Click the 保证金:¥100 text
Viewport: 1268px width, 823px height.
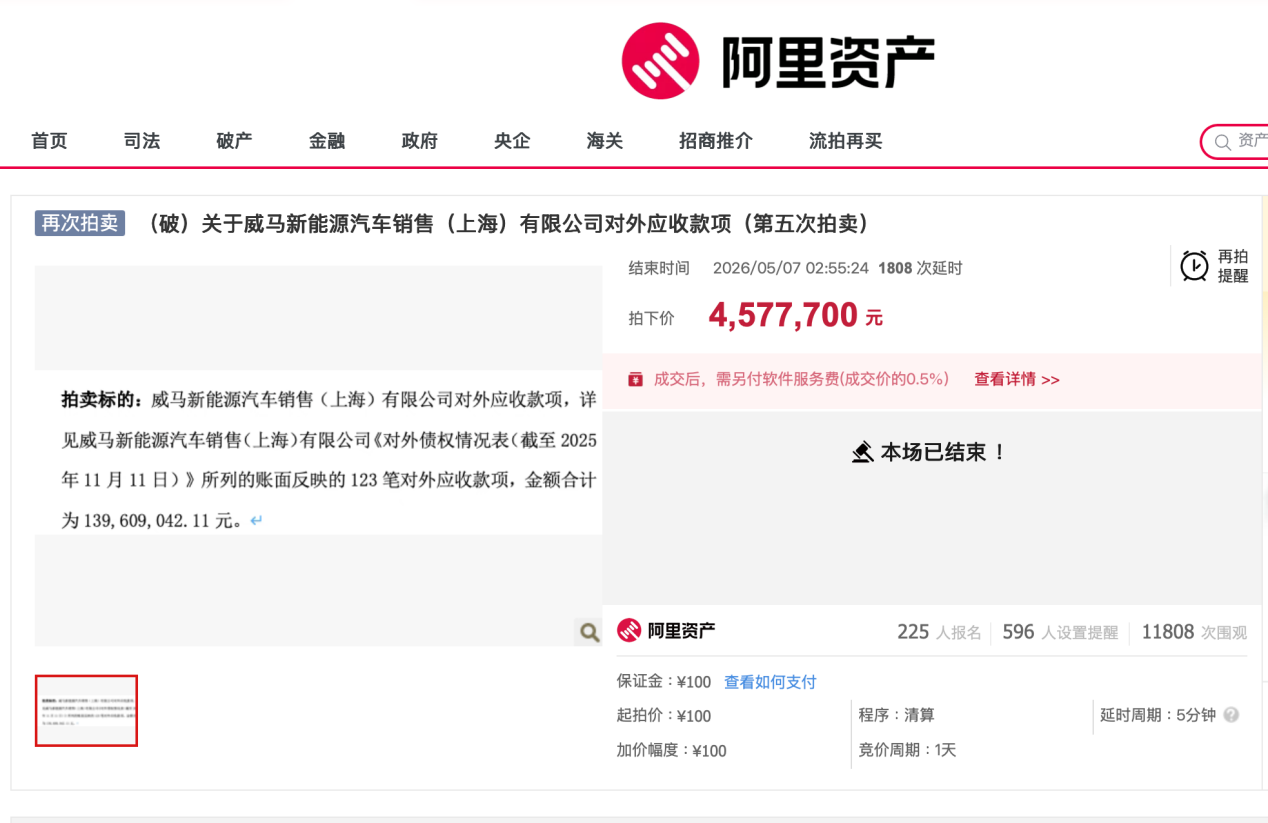(664, 682)
